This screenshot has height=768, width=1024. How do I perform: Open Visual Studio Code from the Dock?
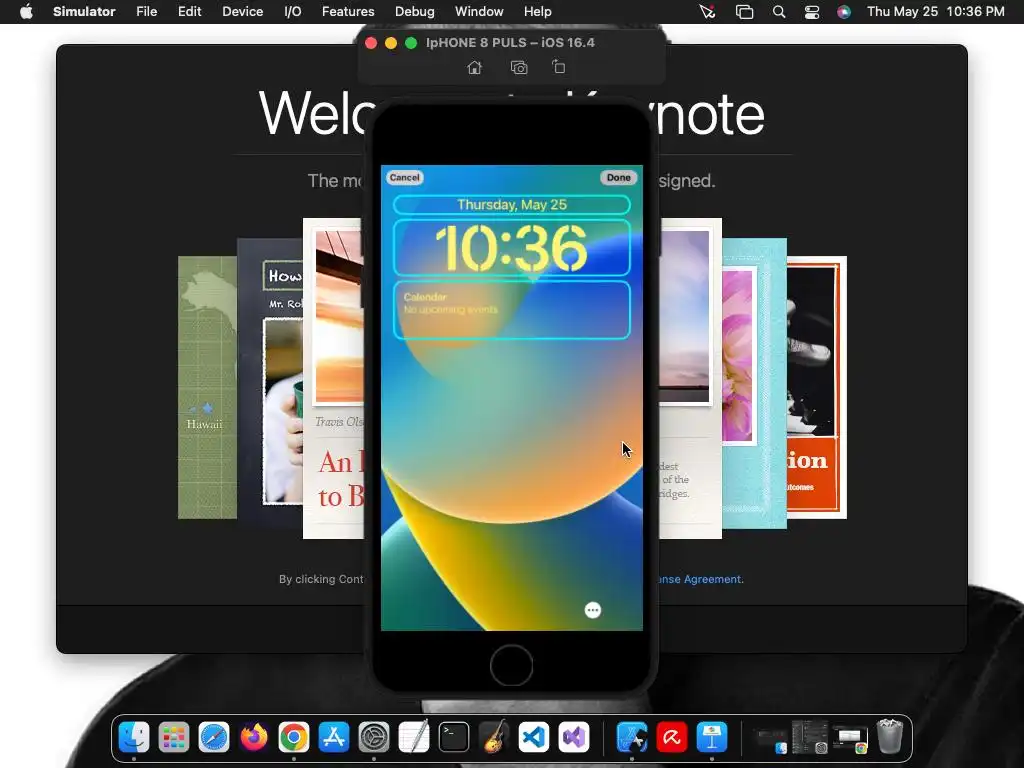click(x=534, y=737)
